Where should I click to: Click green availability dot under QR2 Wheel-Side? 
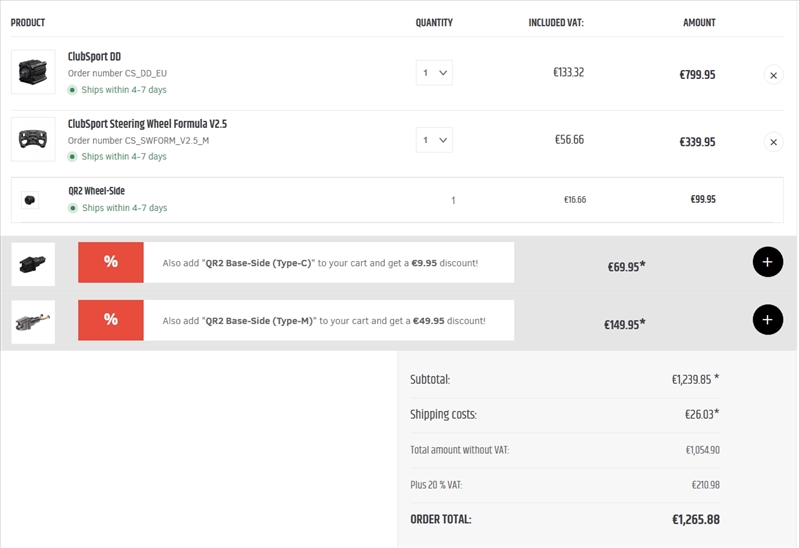pos(72,208)
